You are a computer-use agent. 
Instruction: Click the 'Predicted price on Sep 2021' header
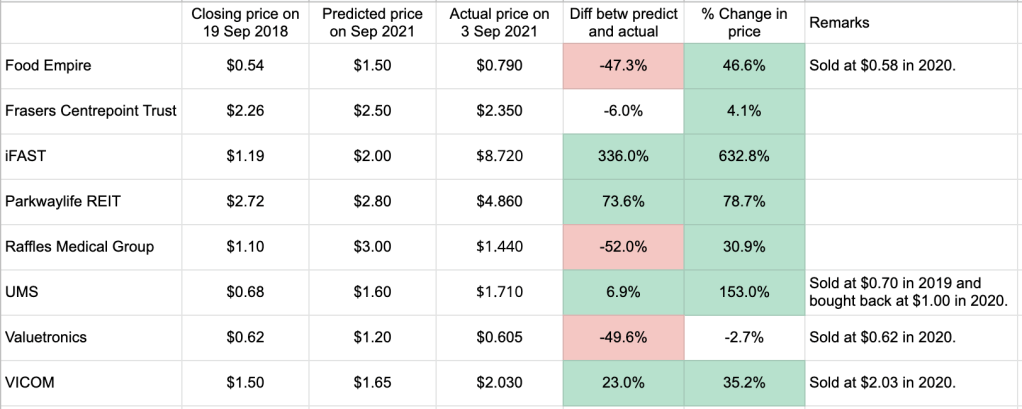tap(371, 22)
